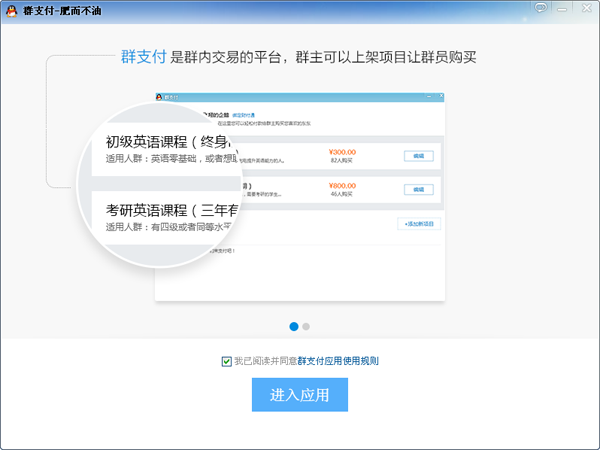Click the +添加新项目 button in preview
Image resolution: width=600 pixels, height=450 pixels.
point(418,224)
